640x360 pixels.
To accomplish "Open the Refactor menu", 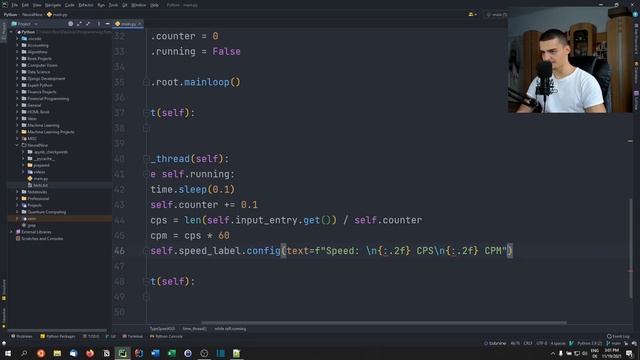I will click(86, 5).
